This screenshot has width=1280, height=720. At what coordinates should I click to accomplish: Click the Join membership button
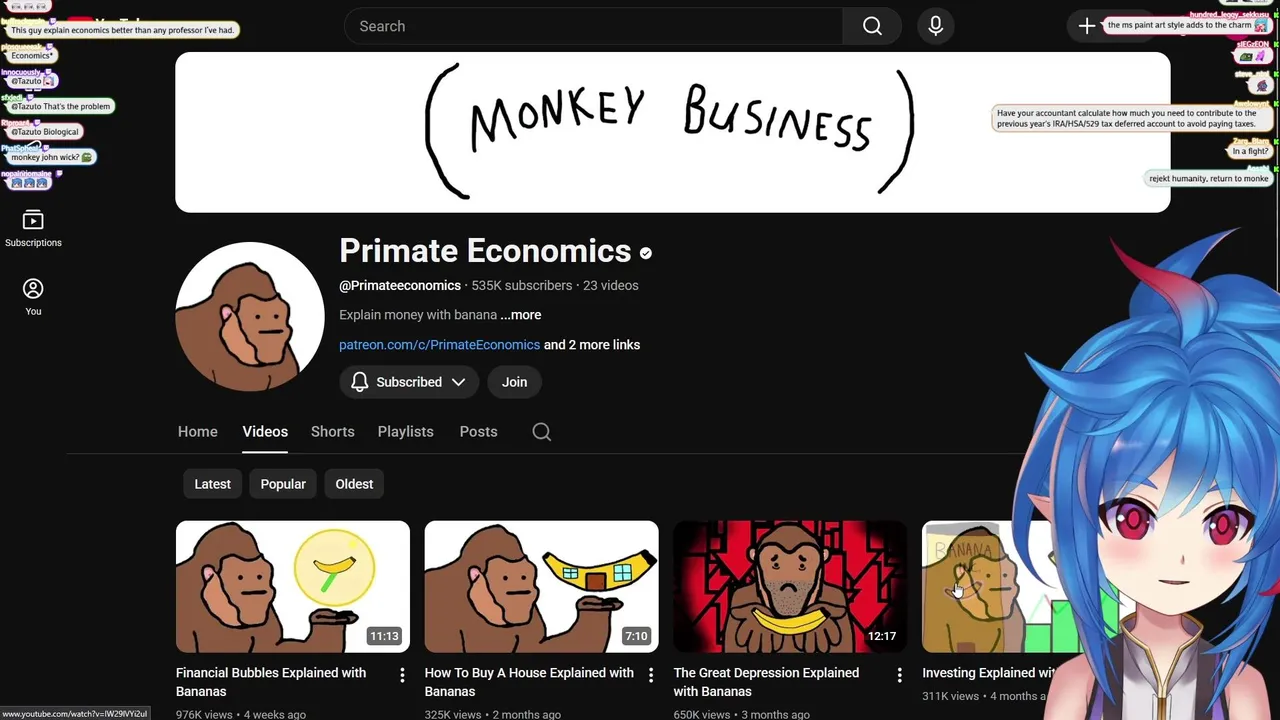[x=515, y=382]
